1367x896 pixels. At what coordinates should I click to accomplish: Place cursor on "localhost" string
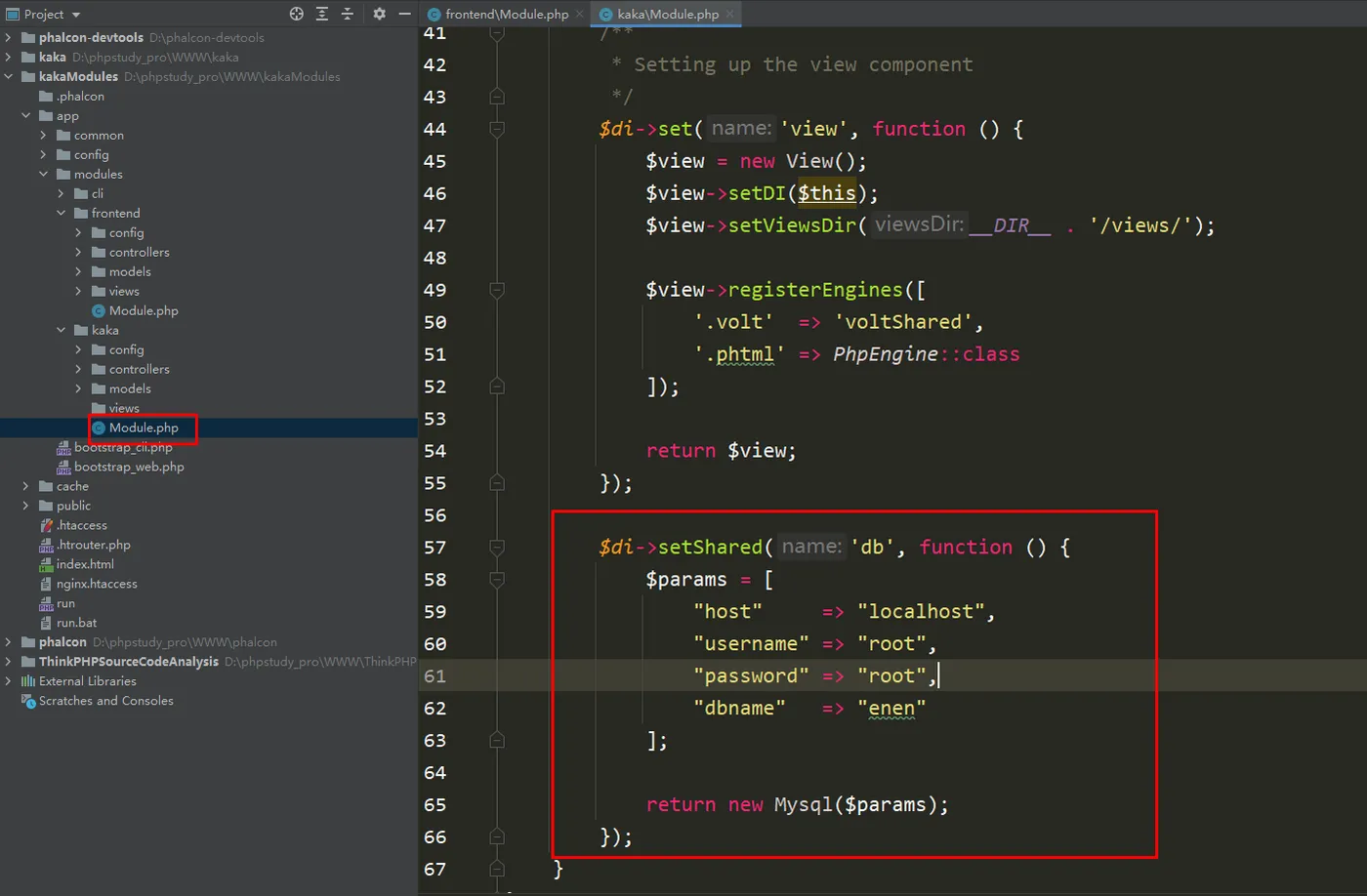click(x=921, y=611)
